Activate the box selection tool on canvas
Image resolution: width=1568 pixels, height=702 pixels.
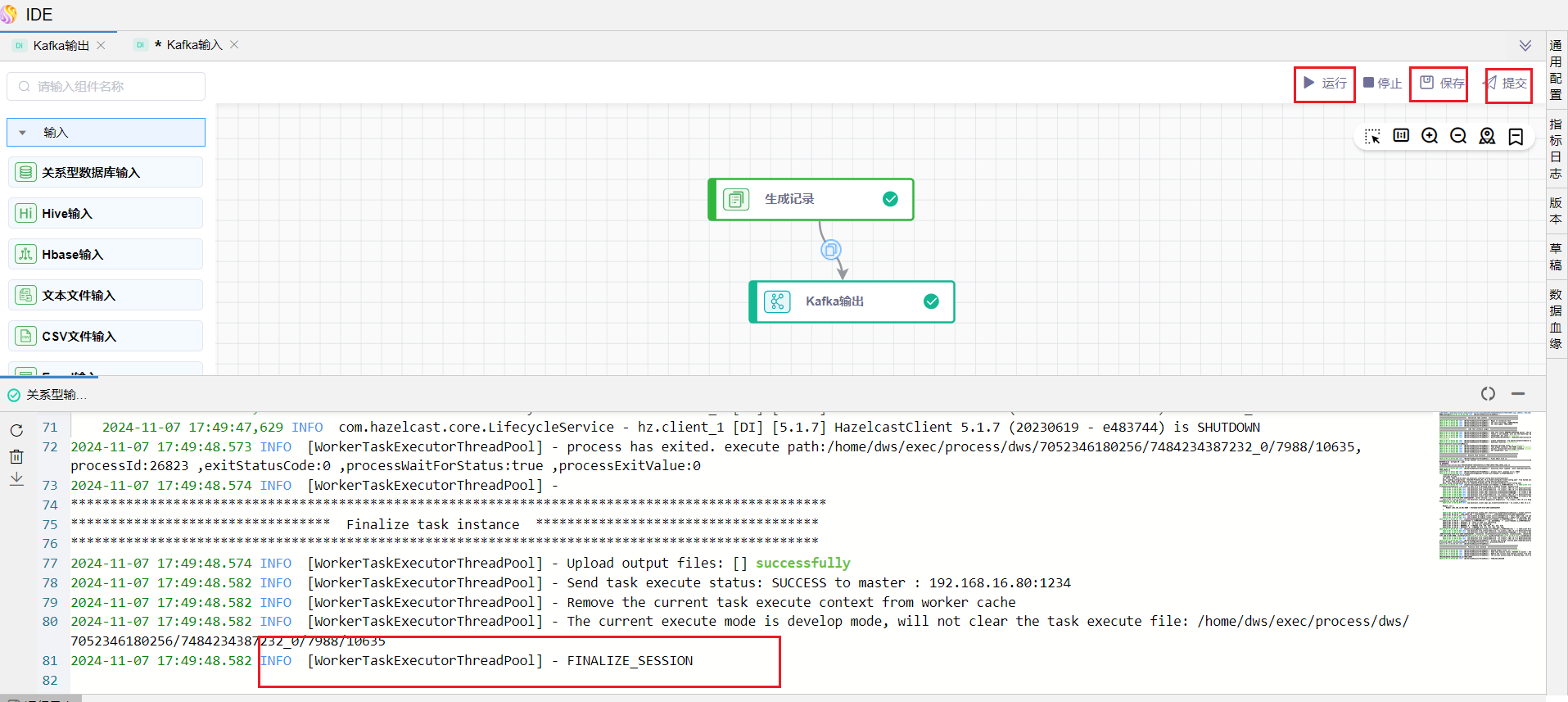[x=1373, y=136]
